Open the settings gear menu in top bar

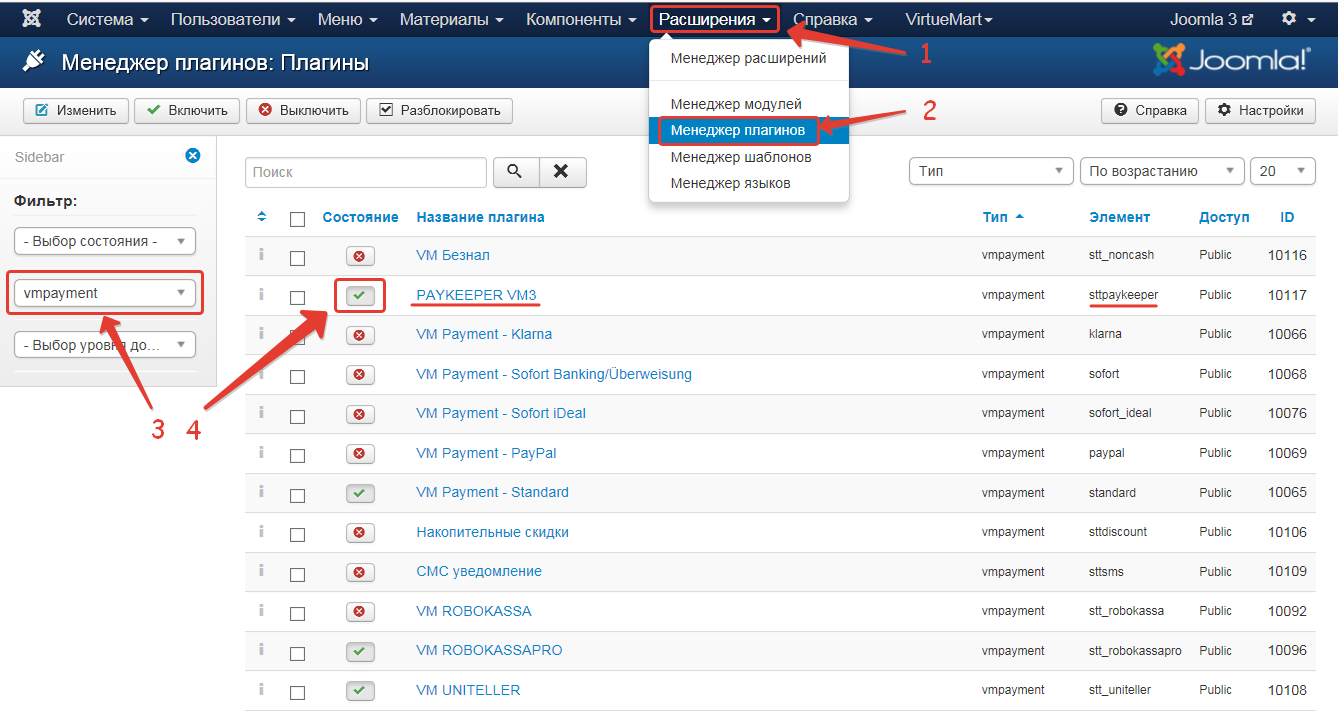(1295, 19)
